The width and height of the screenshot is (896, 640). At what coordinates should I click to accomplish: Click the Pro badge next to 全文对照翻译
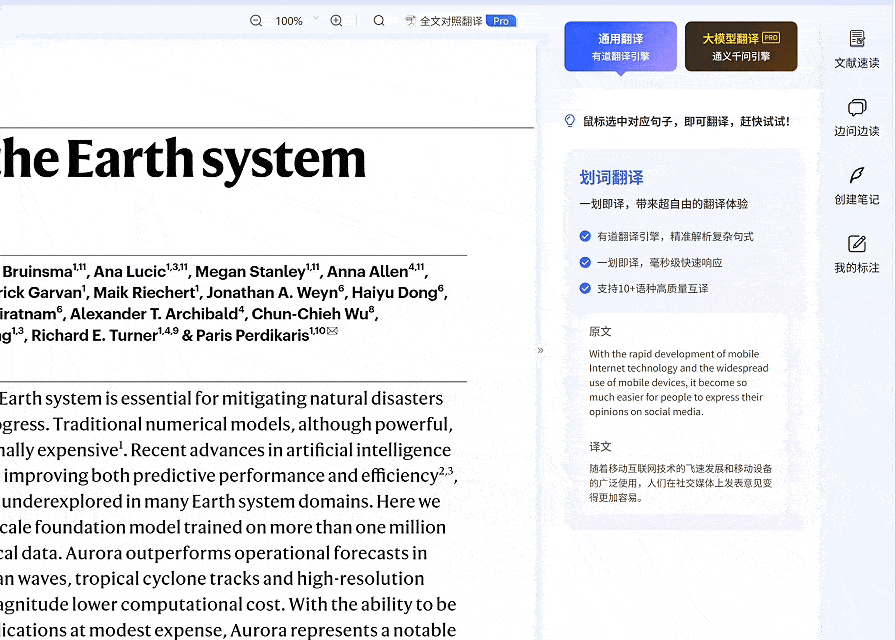coord(501,21)
